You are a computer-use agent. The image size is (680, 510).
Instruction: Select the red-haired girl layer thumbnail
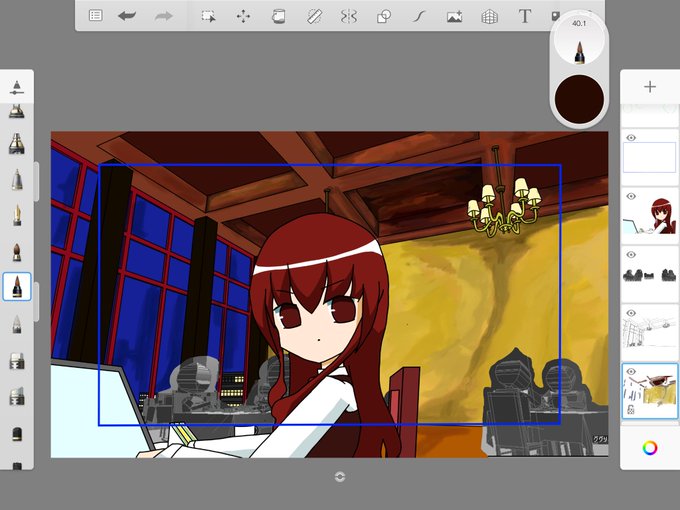pos(650,215)
